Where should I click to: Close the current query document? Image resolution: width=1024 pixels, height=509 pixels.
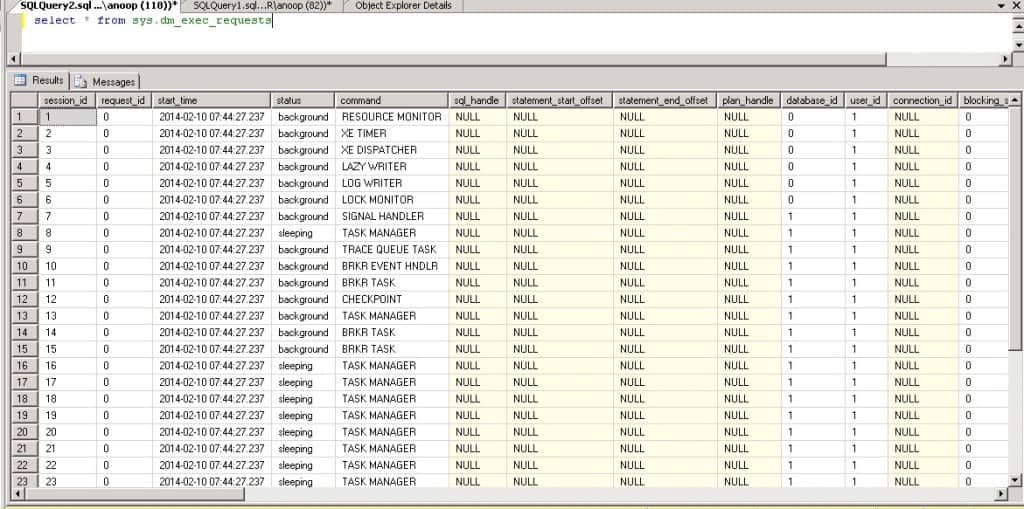[1015, 6]
